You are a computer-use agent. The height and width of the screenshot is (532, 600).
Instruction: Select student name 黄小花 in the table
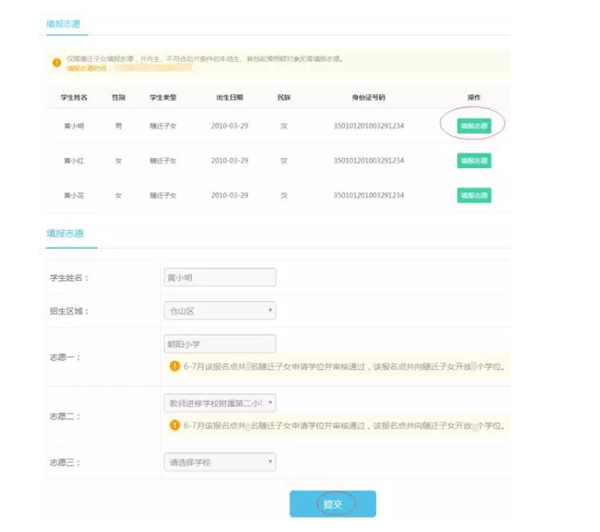pos(74,196)
